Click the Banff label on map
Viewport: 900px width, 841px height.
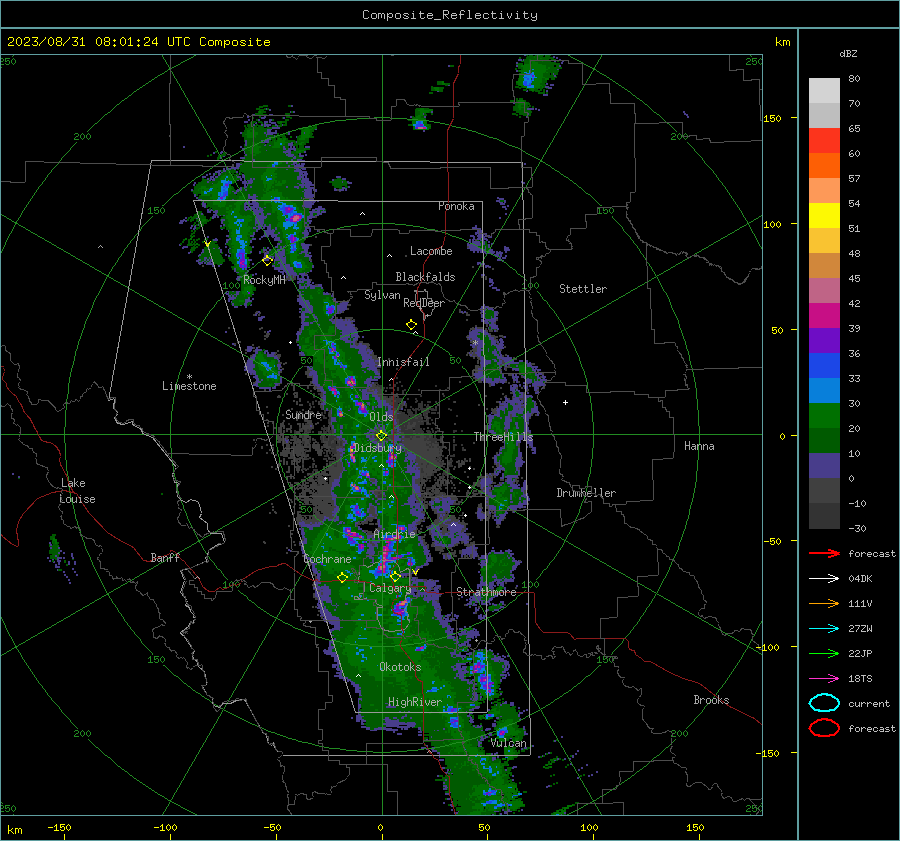[x=165, y=557]
